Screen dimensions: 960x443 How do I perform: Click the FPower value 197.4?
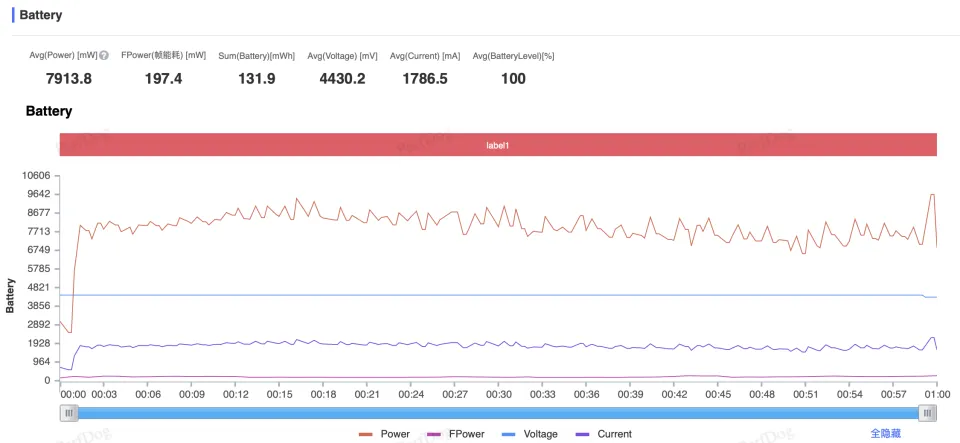[163, 79]
